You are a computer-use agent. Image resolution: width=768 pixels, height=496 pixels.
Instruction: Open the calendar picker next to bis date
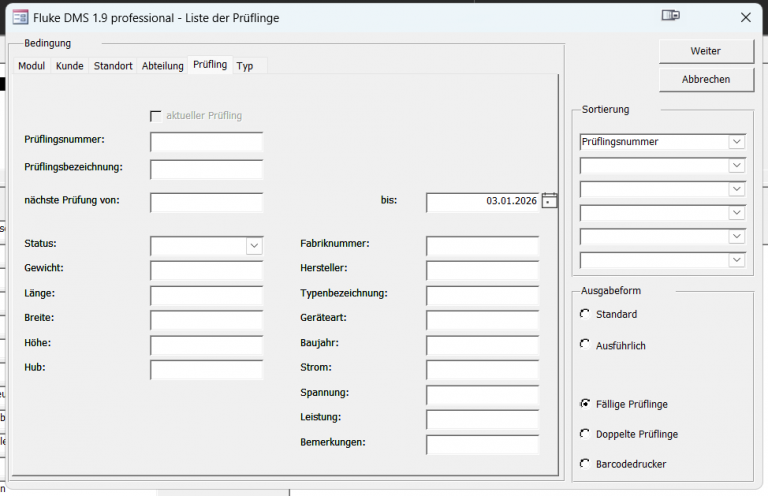coord(550,200)
